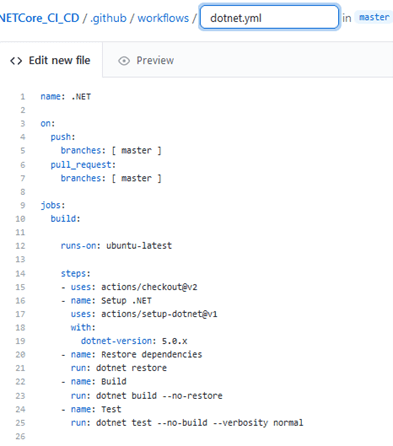Click the 'steps:' line

[75, 273]
